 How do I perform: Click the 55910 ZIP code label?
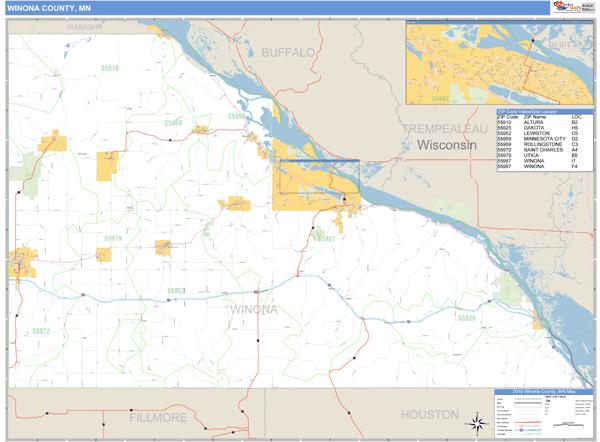pyautogui.click(x=110, y=69)
